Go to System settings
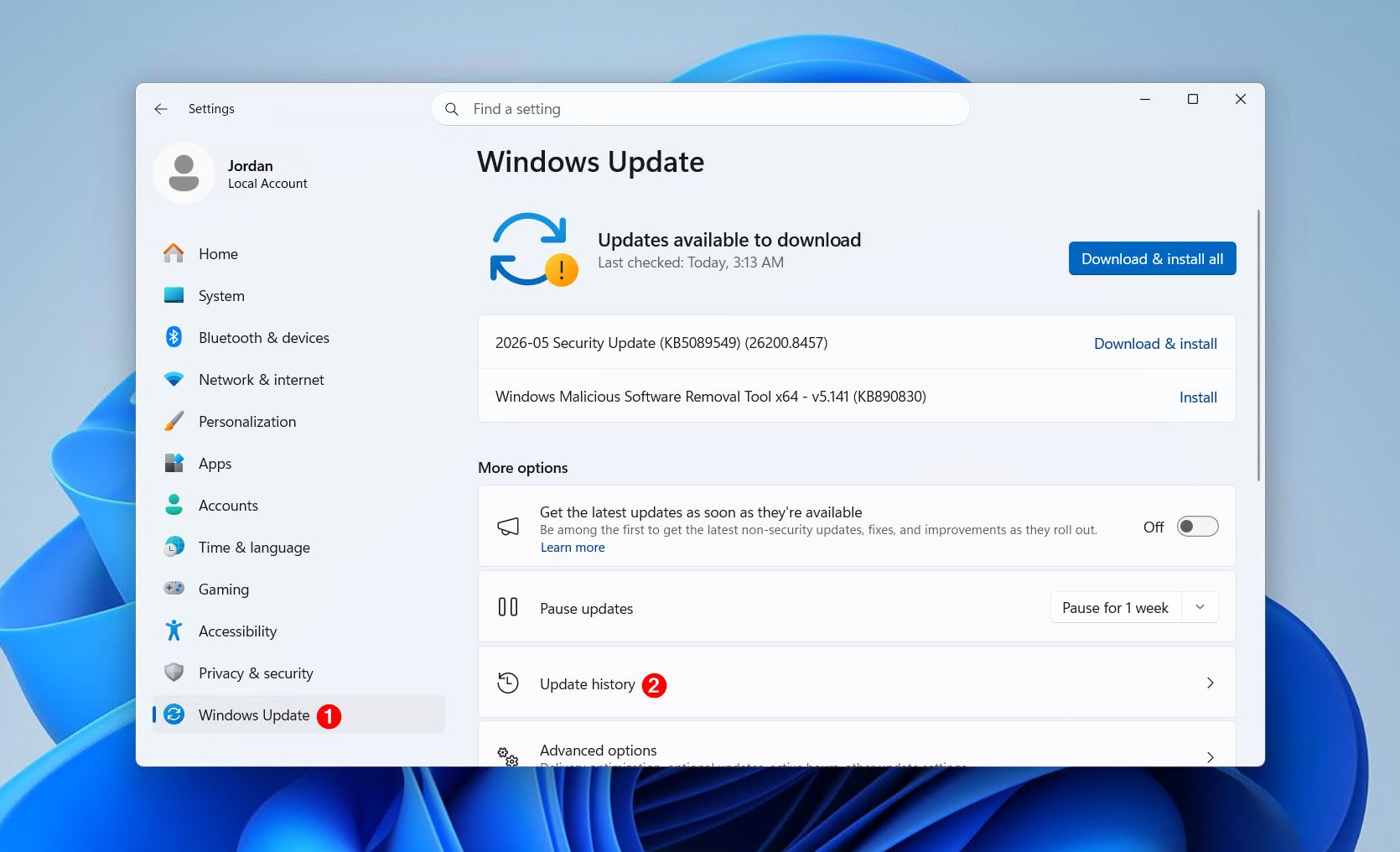Image resolution: width=1400 pixels, height=852 pixels. click(x=298, y=295)
